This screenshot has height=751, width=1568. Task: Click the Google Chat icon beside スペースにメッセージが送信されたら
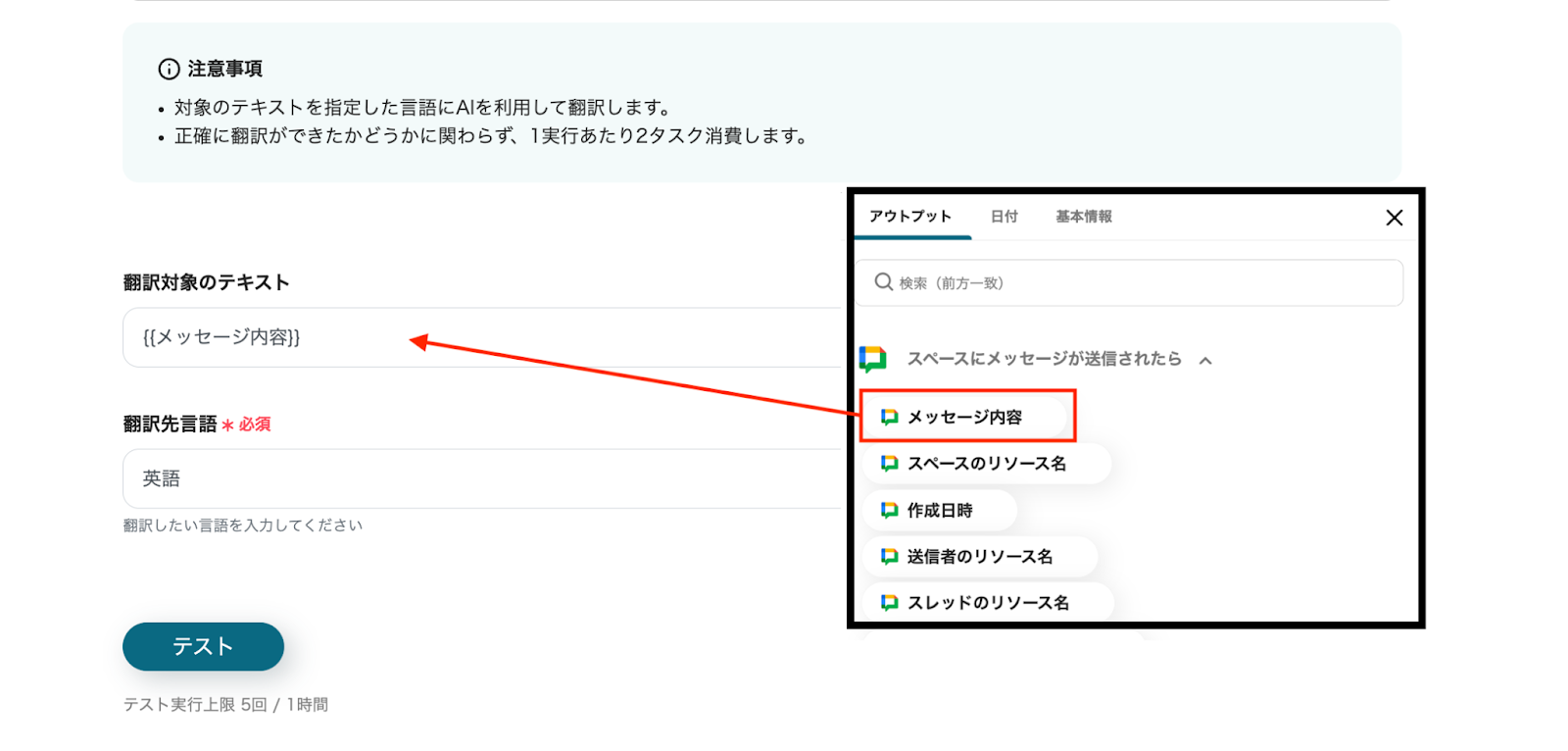[x=873, y=359]
